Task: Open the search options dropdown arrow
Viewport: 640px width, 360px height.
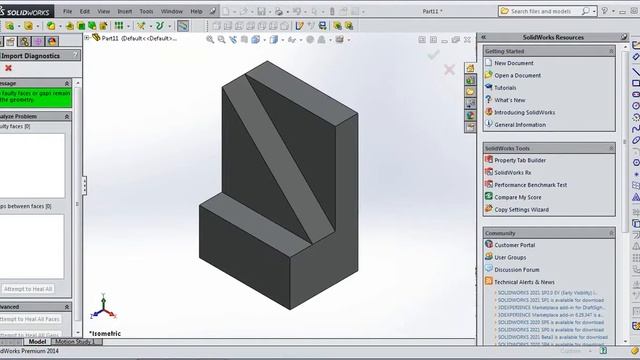Action: pyautogui.click(x=594, y=11)
